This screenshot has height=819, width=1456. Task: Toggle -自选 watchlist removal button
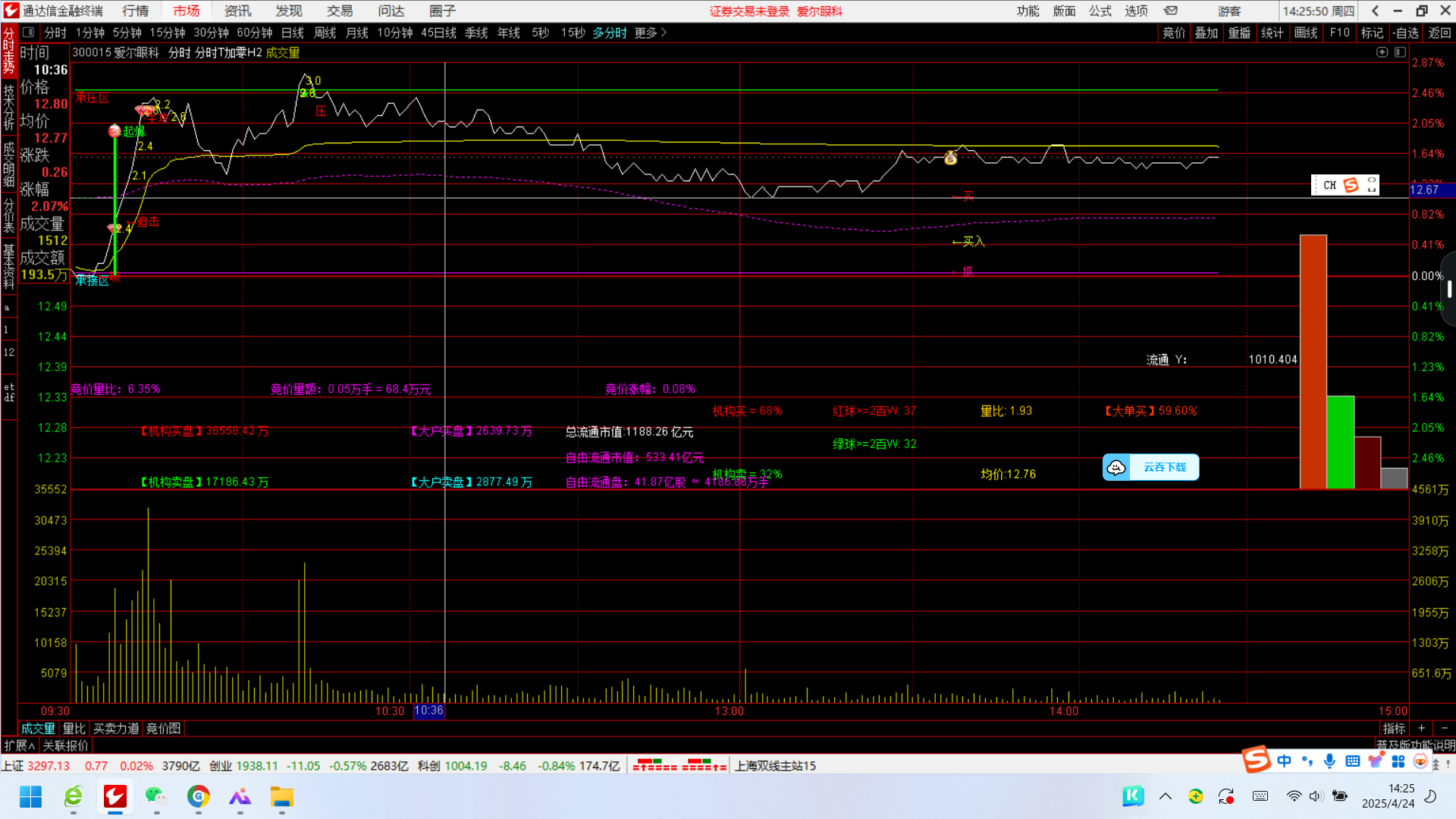tap(1405, 33)
